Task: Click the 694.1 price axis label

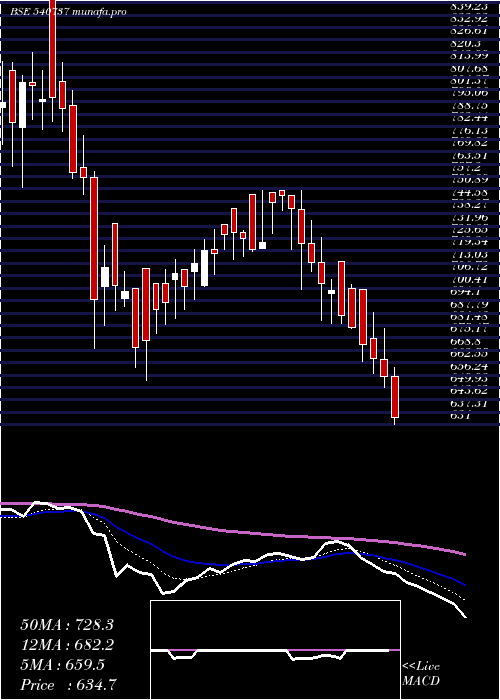Action: click(x=467, y=292)
